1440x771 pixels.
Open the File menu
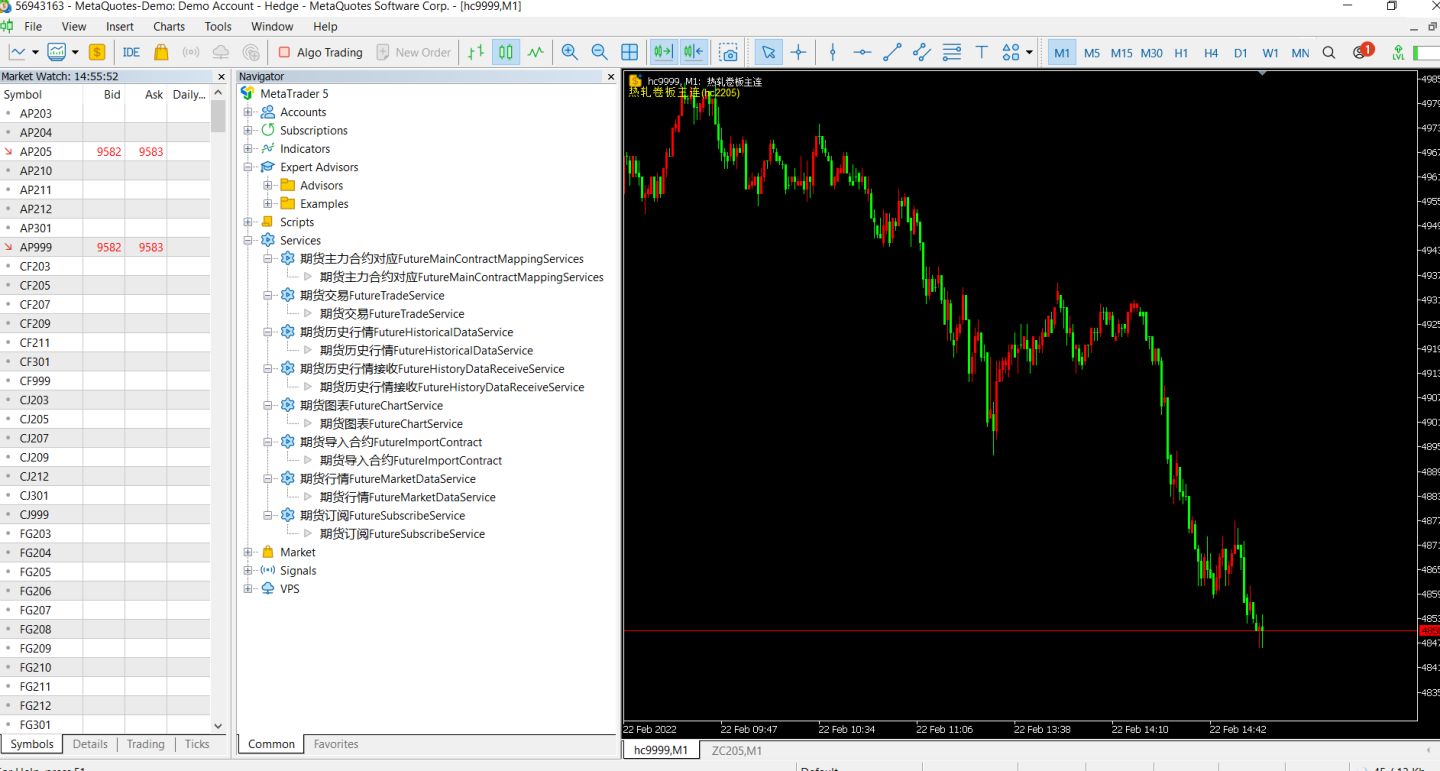pyautogui.click(x=33, y=26)
